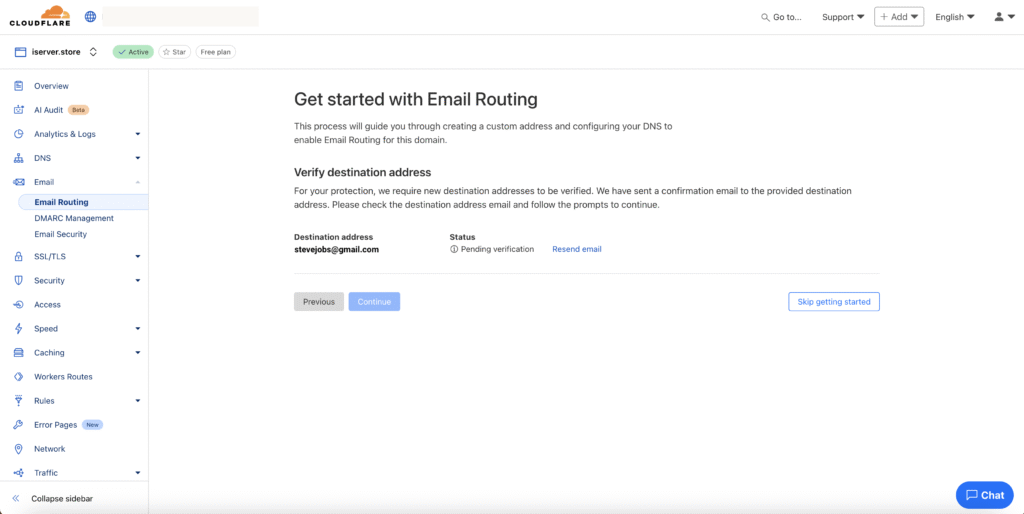Image resolution: width=1024 pixels, height=514 pixels.
Task: Click the Active status badge
Action: (133, 52)
